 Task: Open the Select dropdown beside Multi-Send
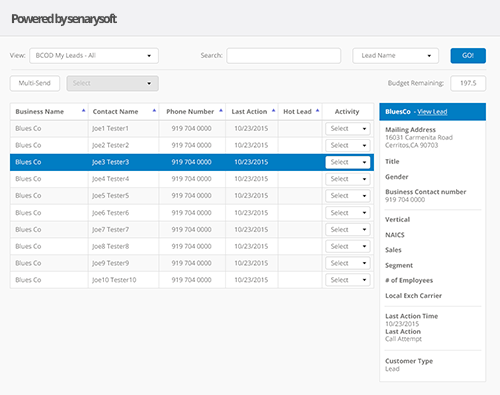tap(112, 83)
